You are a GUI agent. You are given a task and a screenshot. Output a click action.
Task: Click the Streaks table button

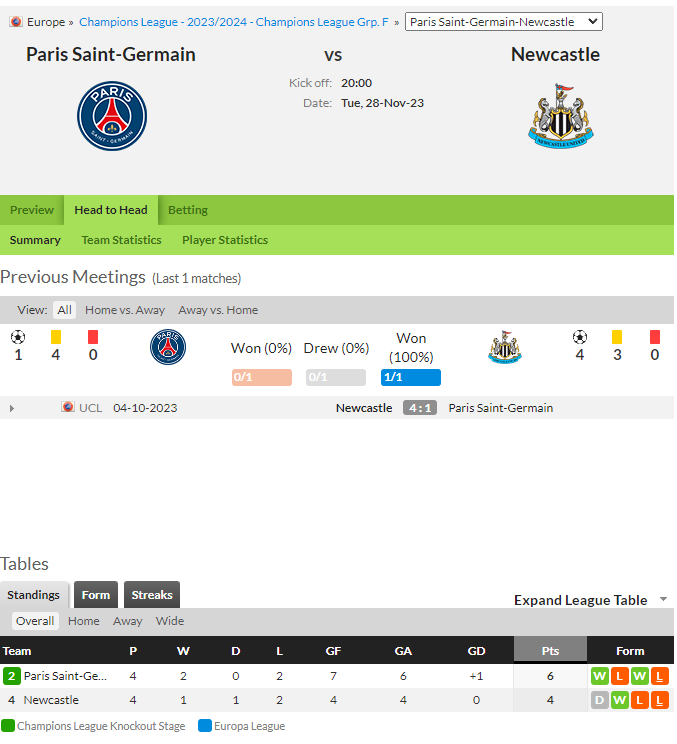(x=152, y=595)
